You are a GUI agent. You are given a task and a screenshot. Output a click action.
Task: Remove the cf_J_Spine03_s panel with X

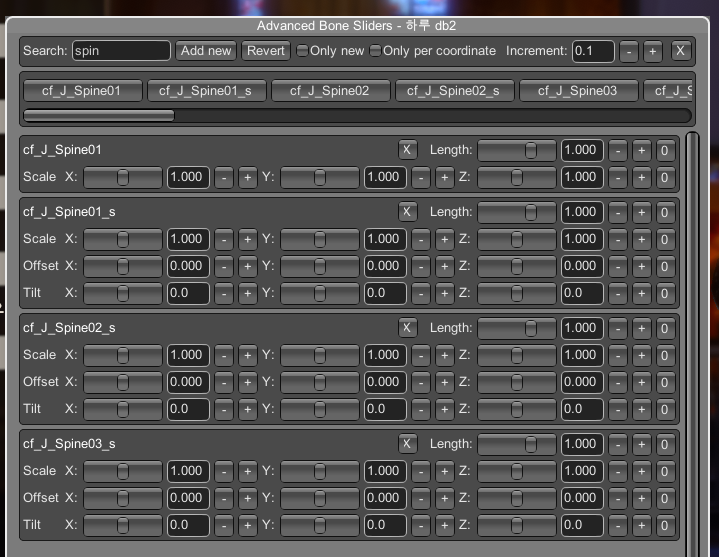pyautogui.click(x=407, y=444)
